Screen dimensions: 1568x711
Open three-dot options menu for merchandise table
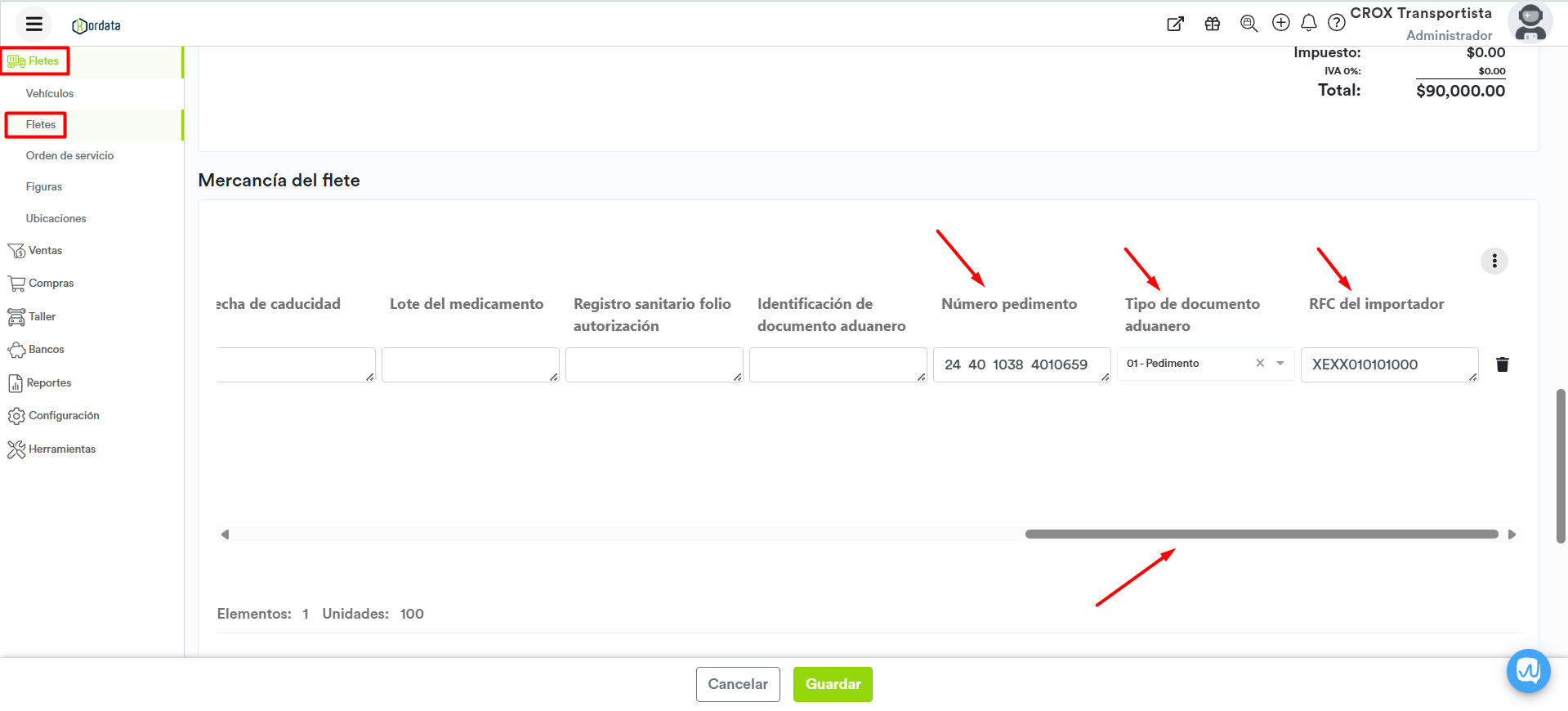1494,261
